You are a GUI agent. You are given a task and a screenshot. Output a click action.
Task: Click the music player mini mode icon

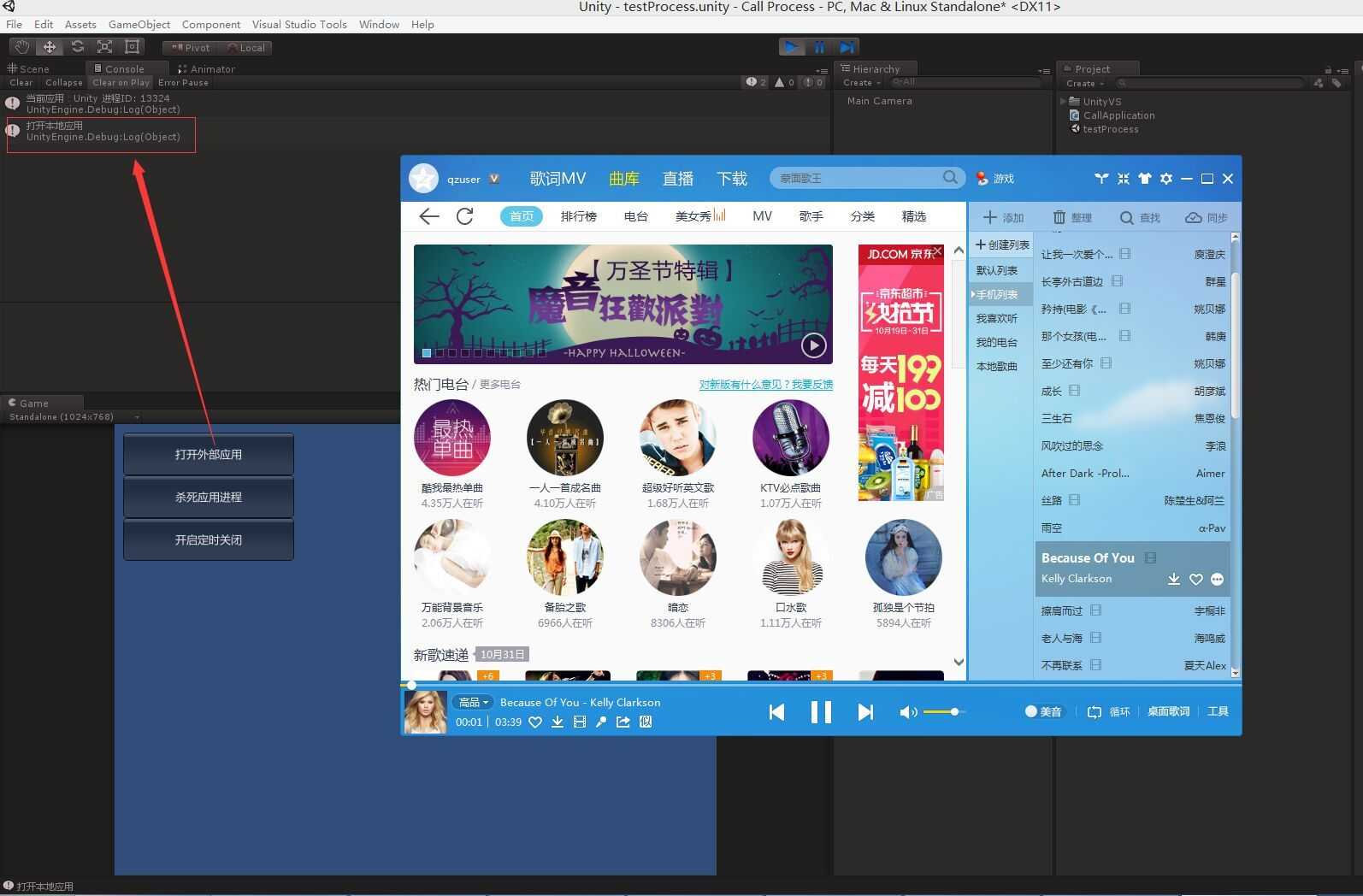tap(1123, 179)
